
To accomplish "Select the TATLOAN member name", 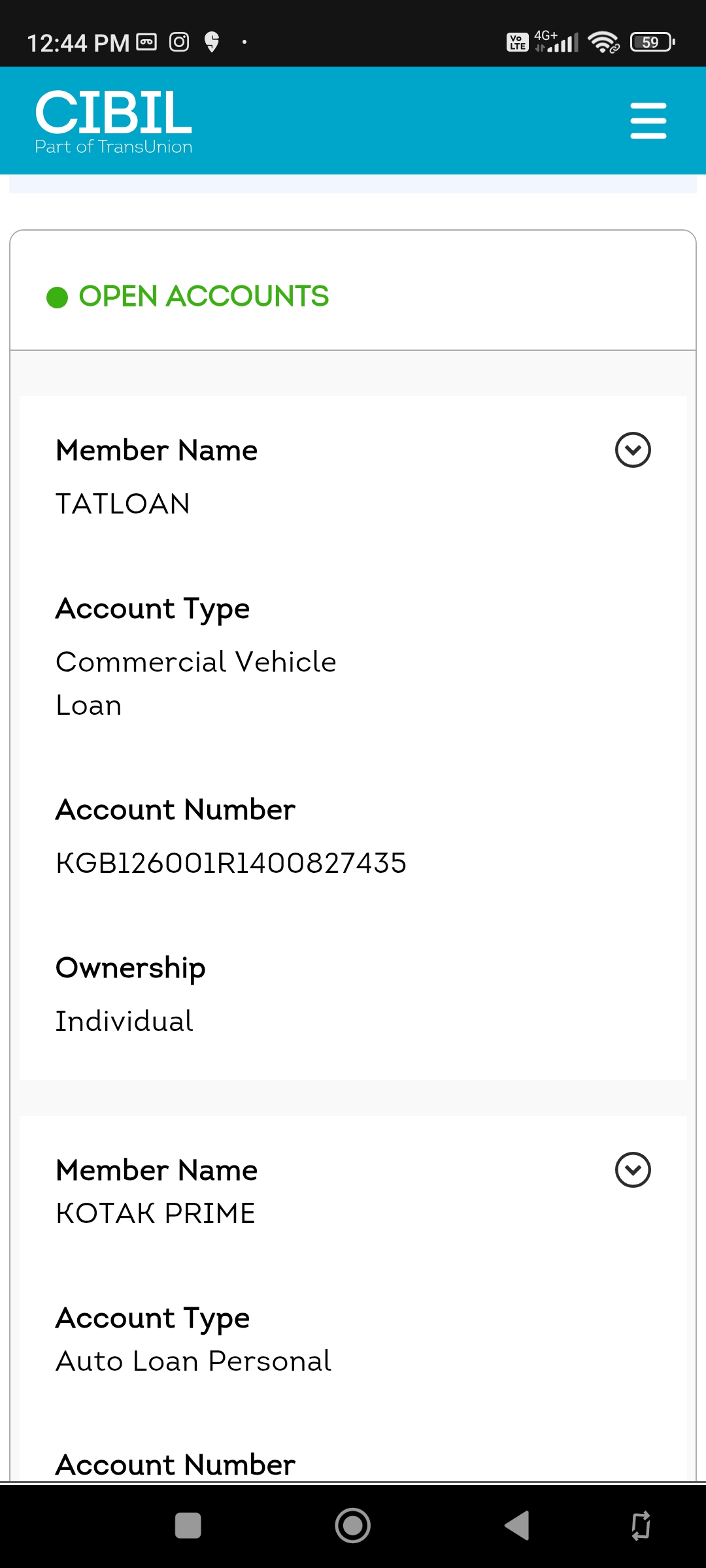I will coord(123,504).
